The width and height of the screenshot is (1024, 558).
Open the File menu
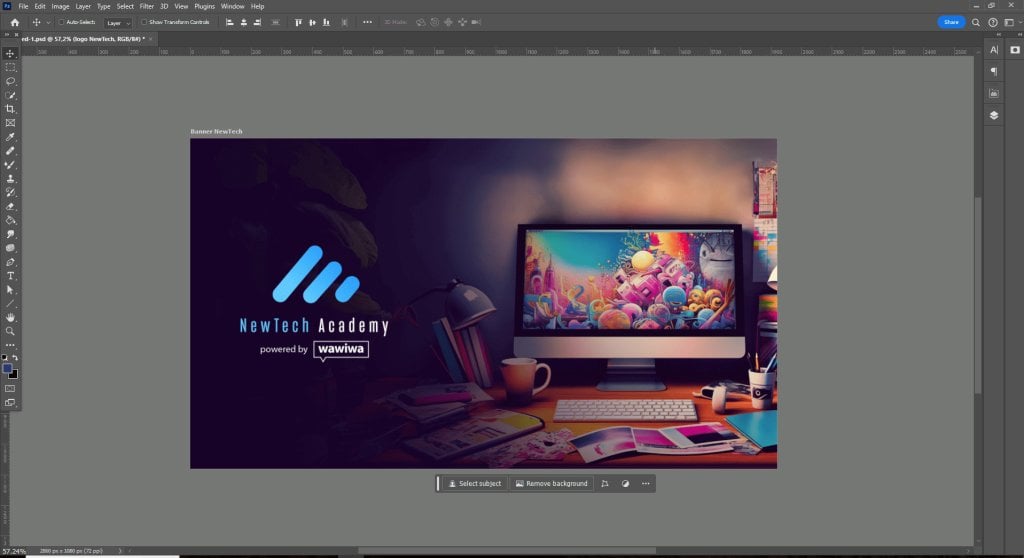coord(23,7)
